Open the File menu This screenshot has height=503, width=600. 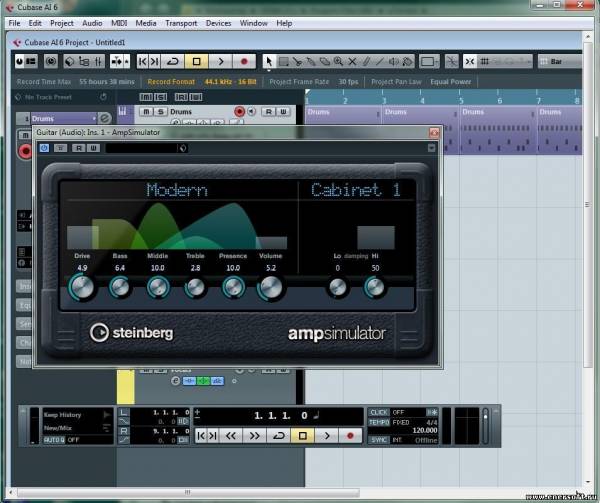tap(15, 23)
